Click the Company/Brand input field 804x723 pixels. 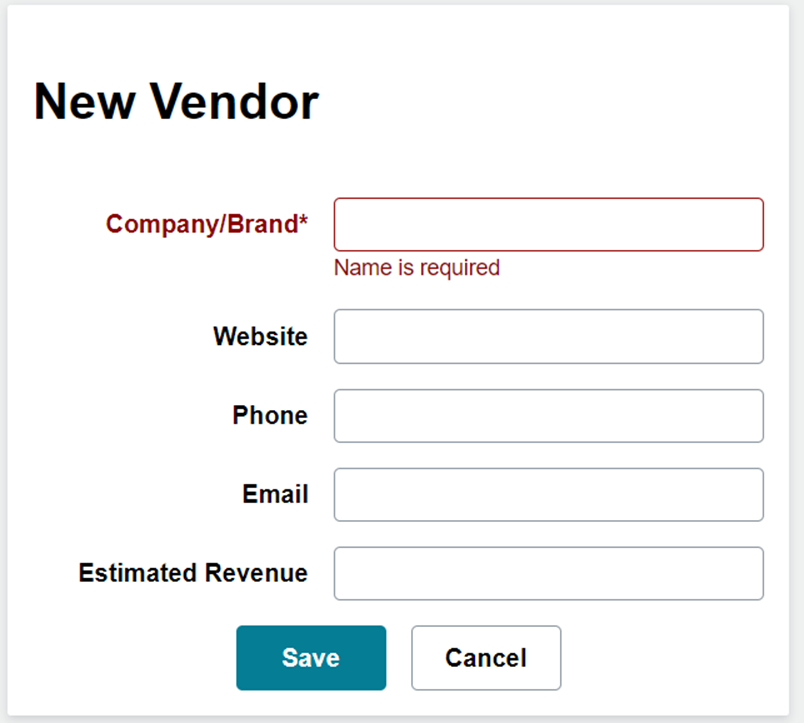tap(548, 224)
